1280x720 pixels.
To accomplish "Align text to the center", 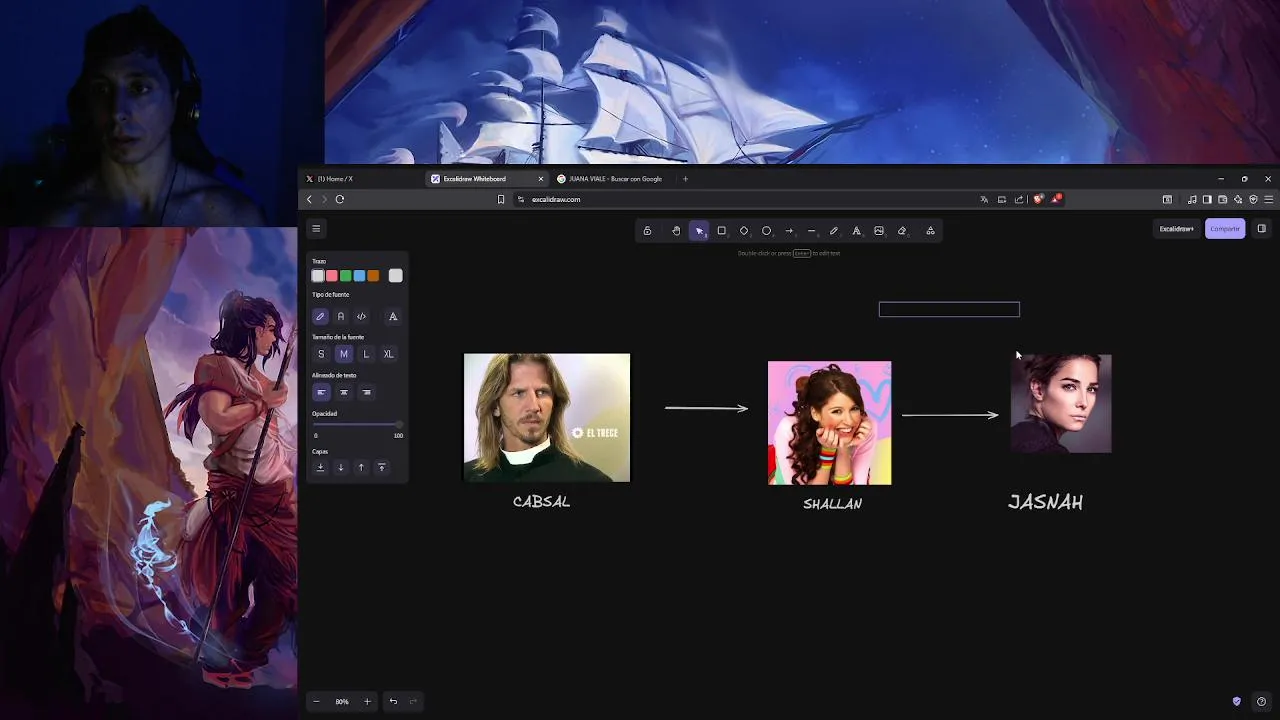I will click(x=343, y=392).
